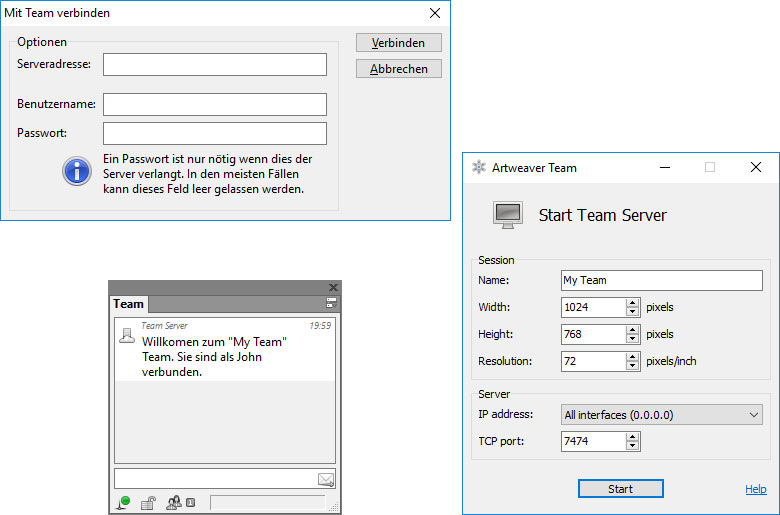780x515 pixels.
Task: Close the Mit Team verbinden dialog
Action: (x=435, y=13)
